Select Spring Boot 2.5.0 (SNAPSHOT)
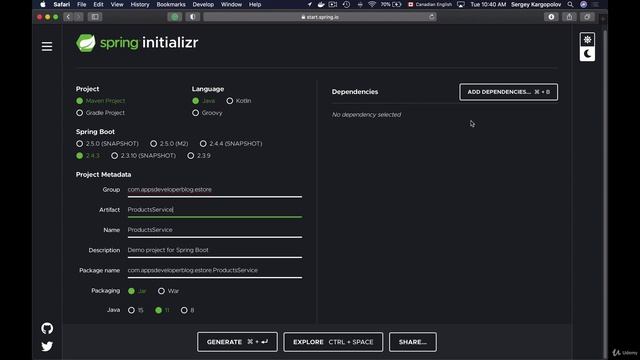 coord(107,144)
